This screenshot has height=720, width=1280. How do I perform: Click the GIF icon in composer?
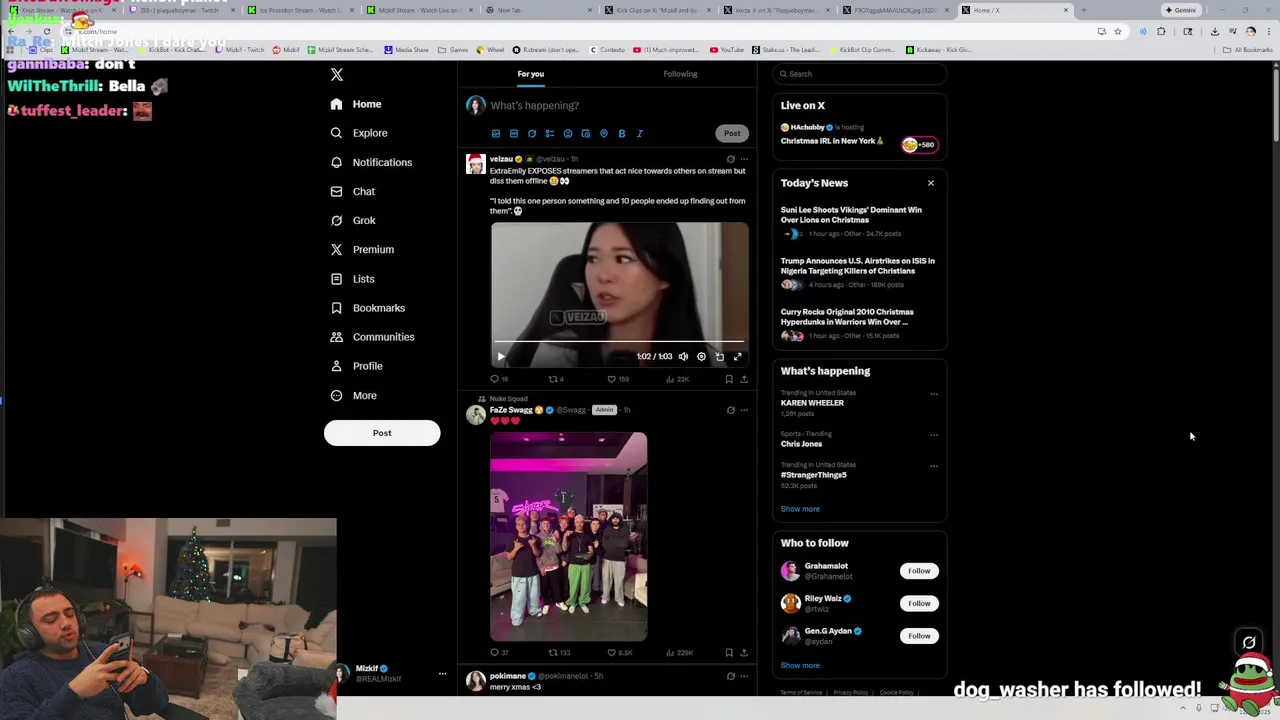514,134
